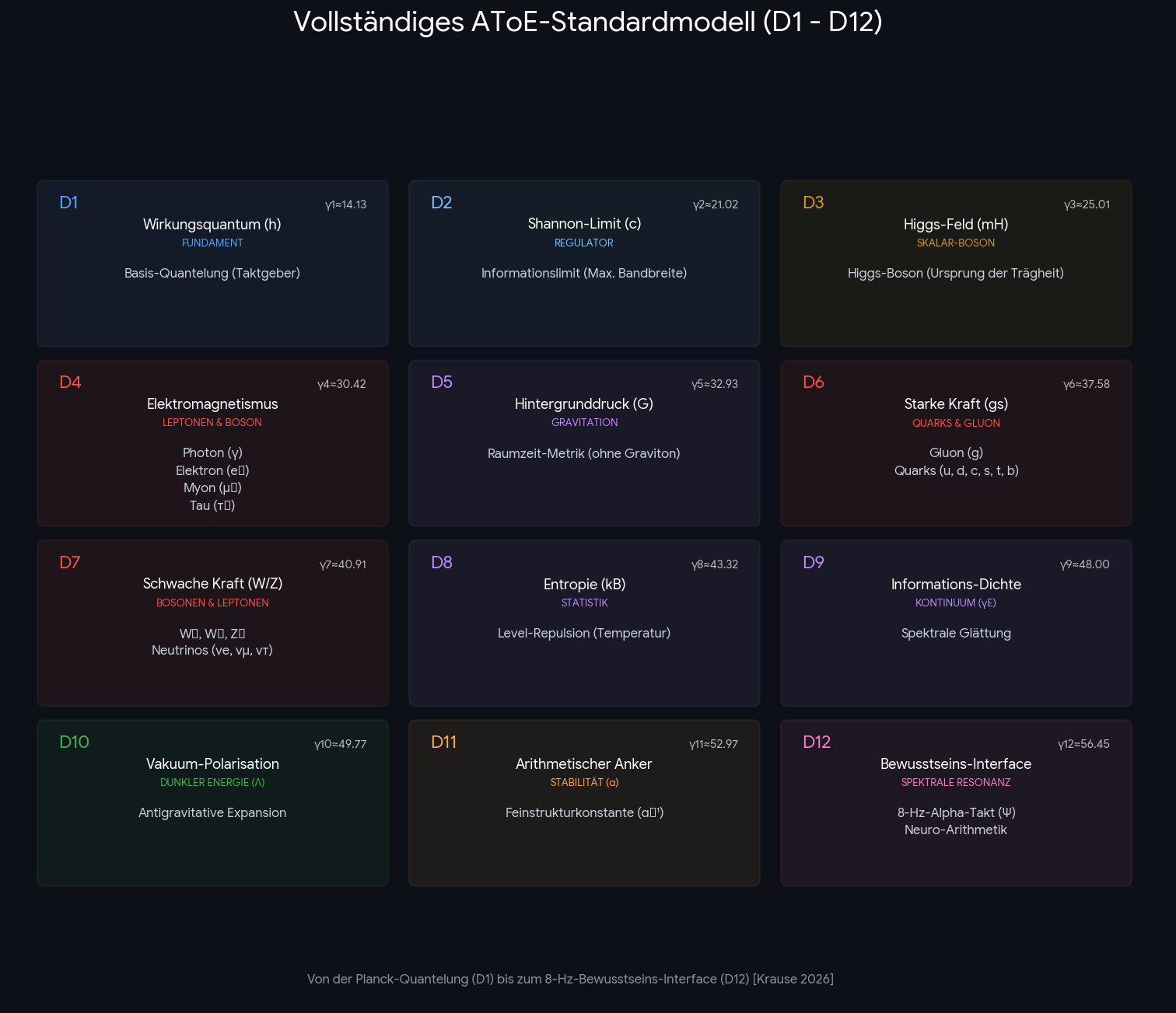Select the Hintergrunddruck (G) card
The height and width of the screenshot is (1013, 1176).
[x=584, y=443]
